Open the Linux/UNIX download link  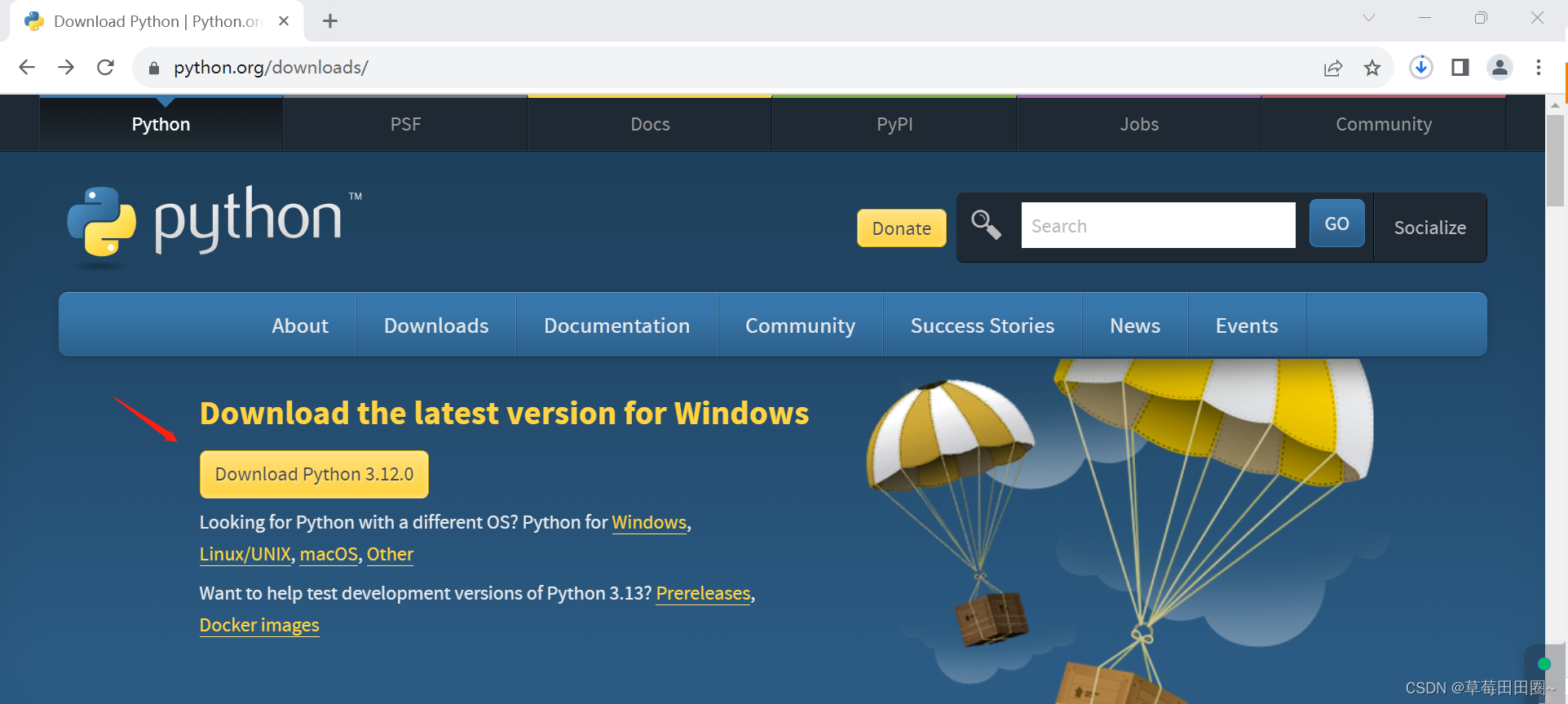(x=245, y=554)
